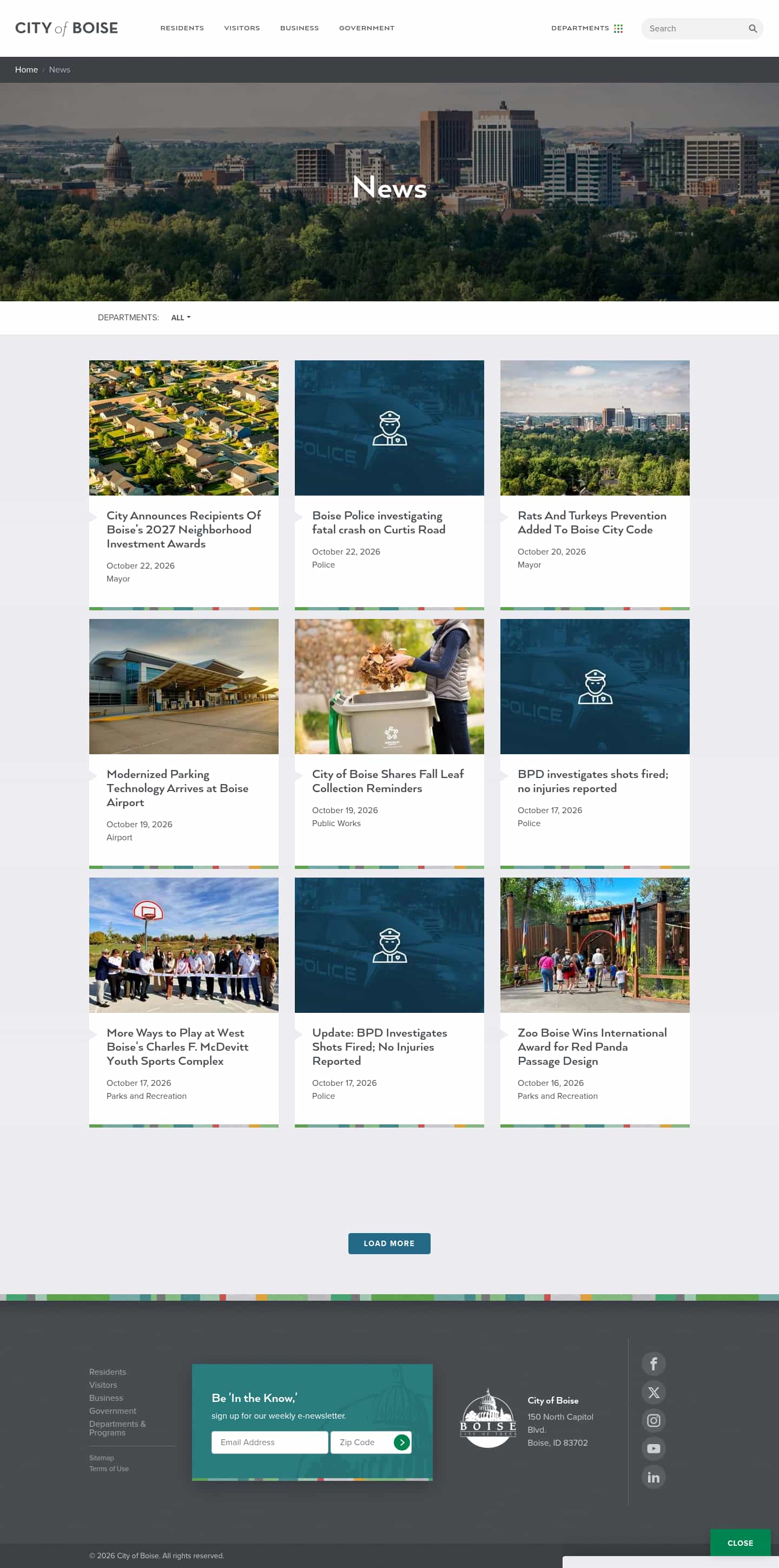Viewport: 779px width, 1568px height.
Task: Open Neighborhood Investment Awards article title
Action: pyautogui.click(x=184, y=530)
